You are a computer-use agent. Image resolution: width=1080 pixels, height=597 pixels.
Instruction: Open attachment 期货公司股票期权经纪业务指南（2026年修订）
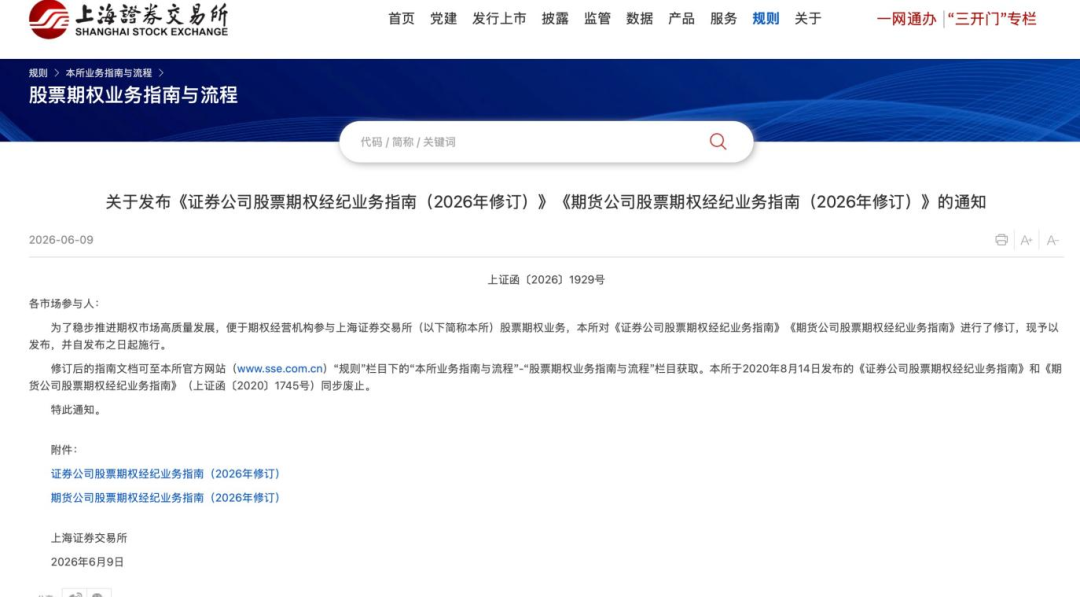point(165,498)
